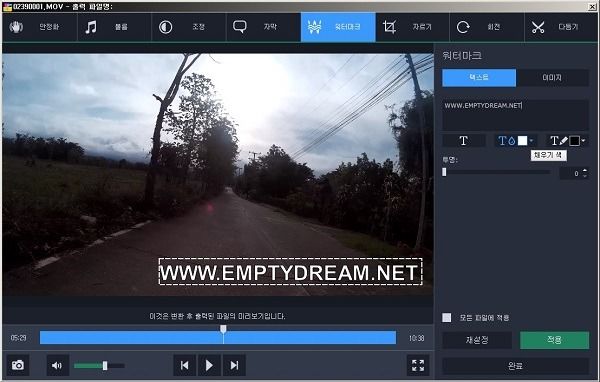The width and height of the screenshot is (600, 382).
Task: Click in the WWW.EMPTYDREAM.NET text field
Action: pyautogui.click(x=515, y=115)
